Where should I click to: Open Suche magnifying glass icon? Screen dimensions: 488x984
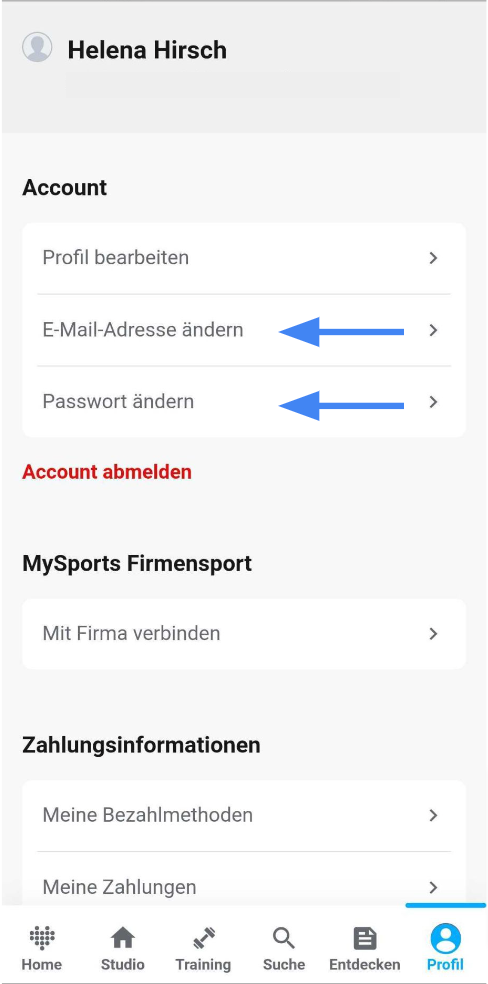[284, 938]
